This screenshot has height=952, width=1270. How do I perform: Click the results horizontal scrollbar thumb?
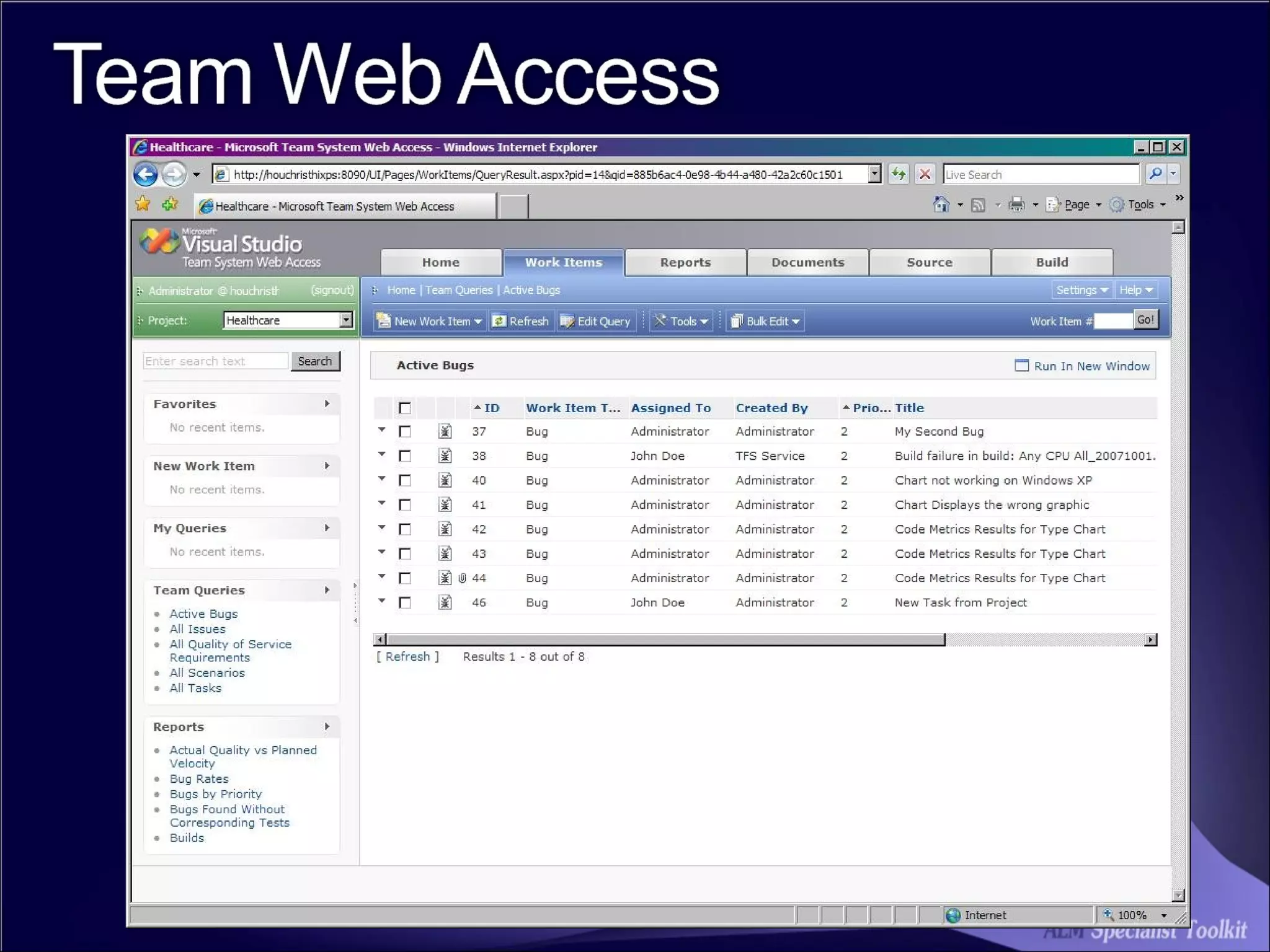665,640
